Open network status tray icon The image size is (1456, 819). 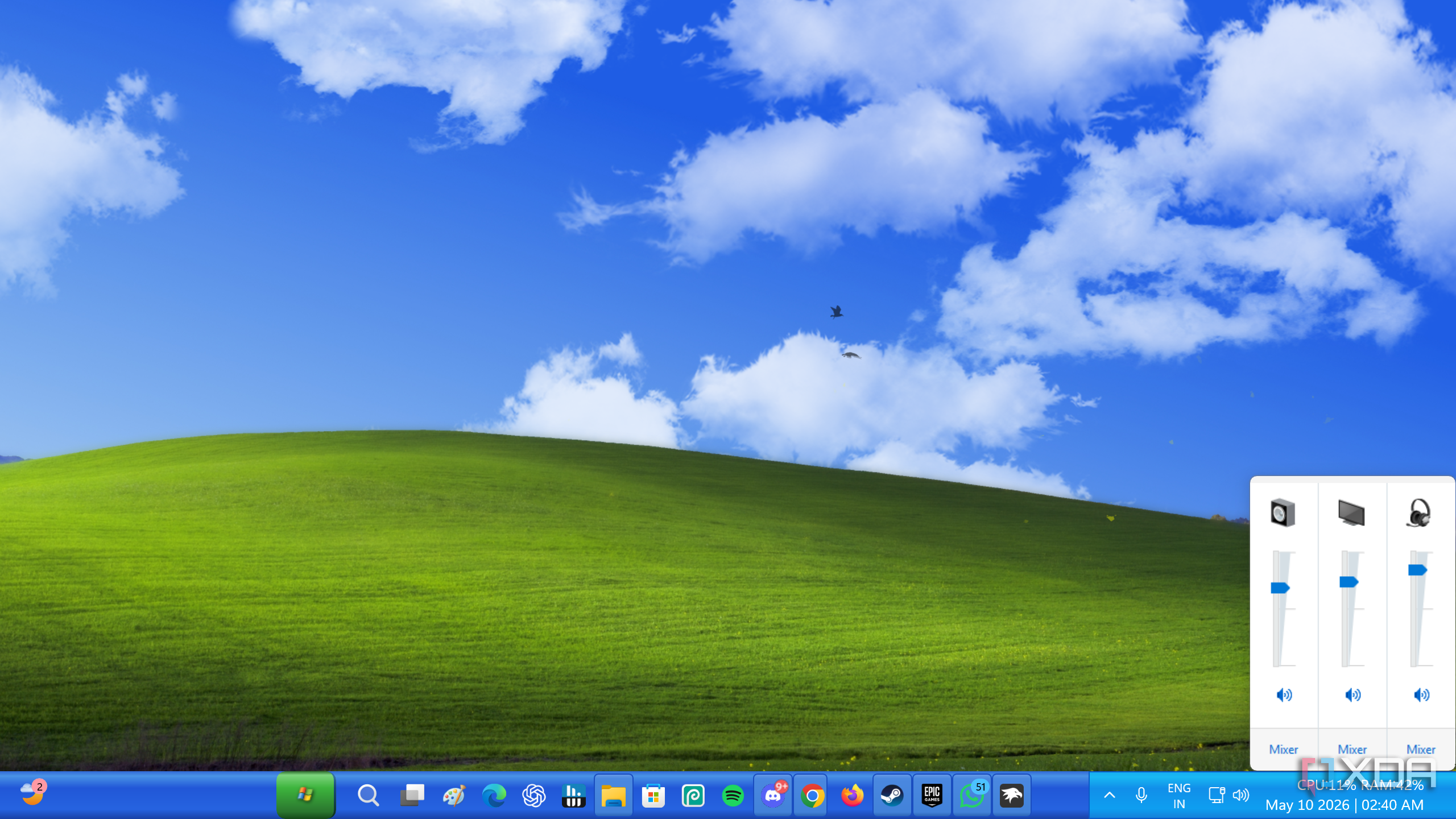point(1216,795)
